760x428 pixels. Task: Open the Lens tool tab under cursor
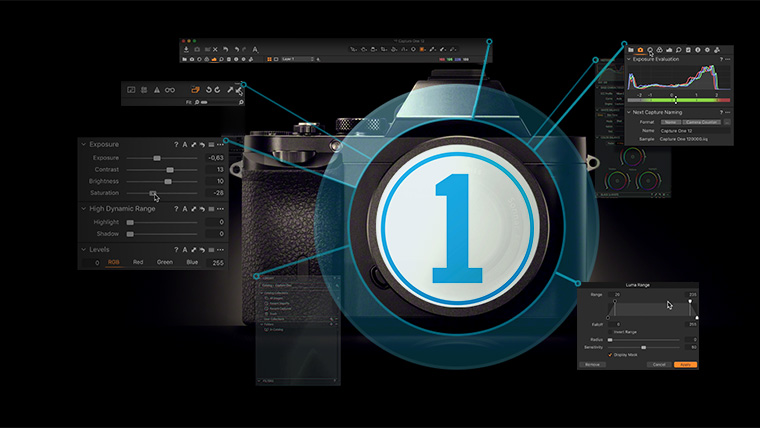pyautogui.click(x=650, y=50)
